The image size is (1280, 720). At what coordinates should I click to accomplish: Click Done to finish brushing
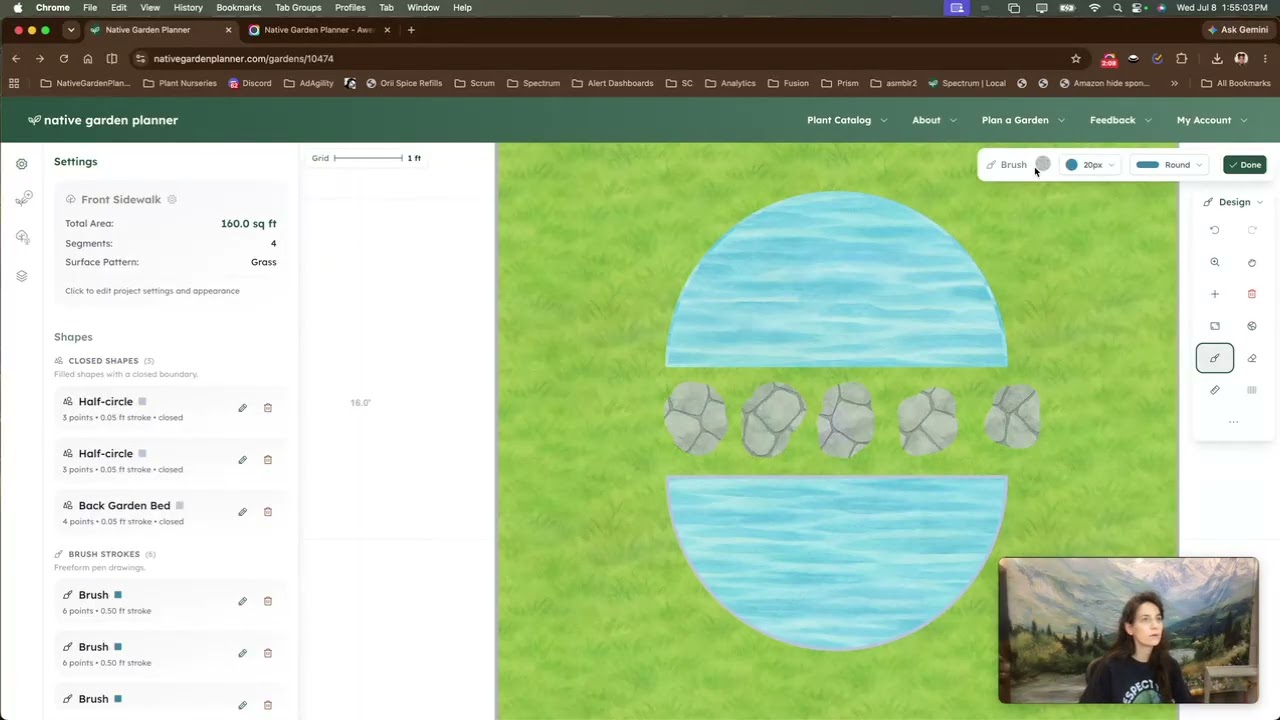click(x=1245, y=165)
